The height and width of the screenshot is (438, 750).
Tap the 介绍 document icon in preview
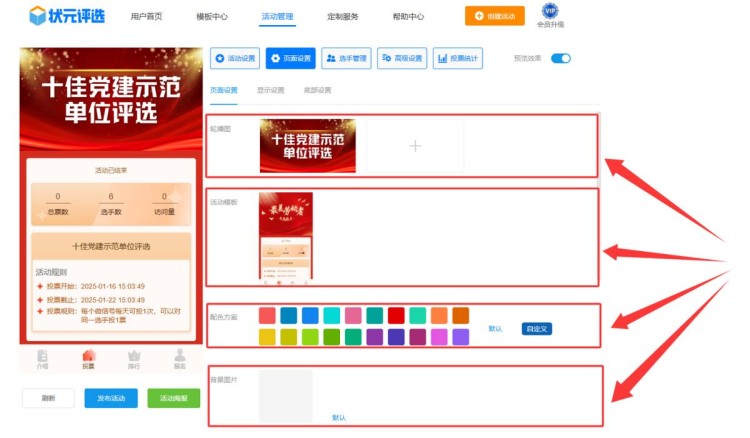point(42,357)
